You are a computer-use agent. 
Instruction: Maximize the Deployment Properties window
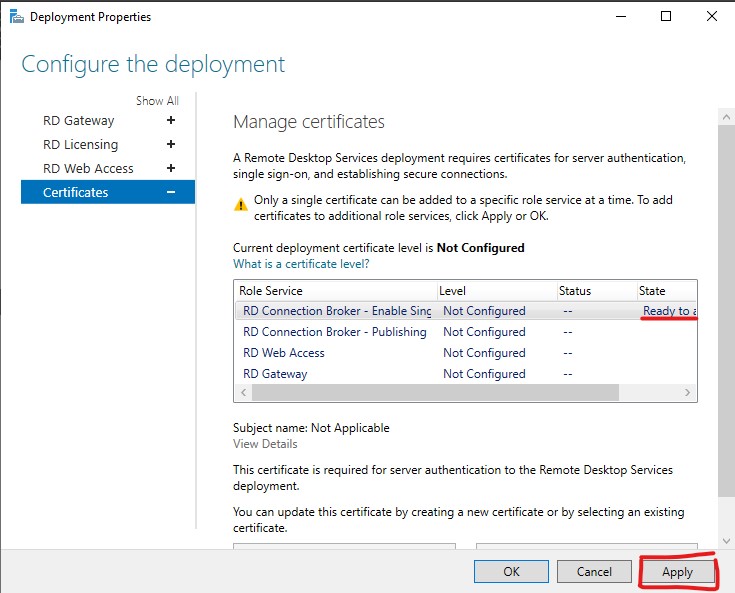[666, 16]
